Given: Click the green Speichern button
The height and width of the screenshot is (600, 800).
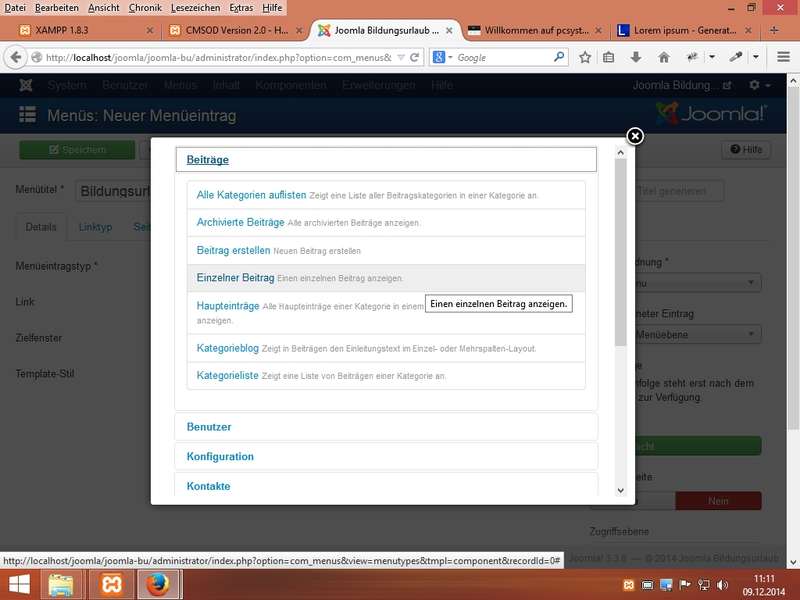Looking at the screenshot, I should tap(77, 149).
